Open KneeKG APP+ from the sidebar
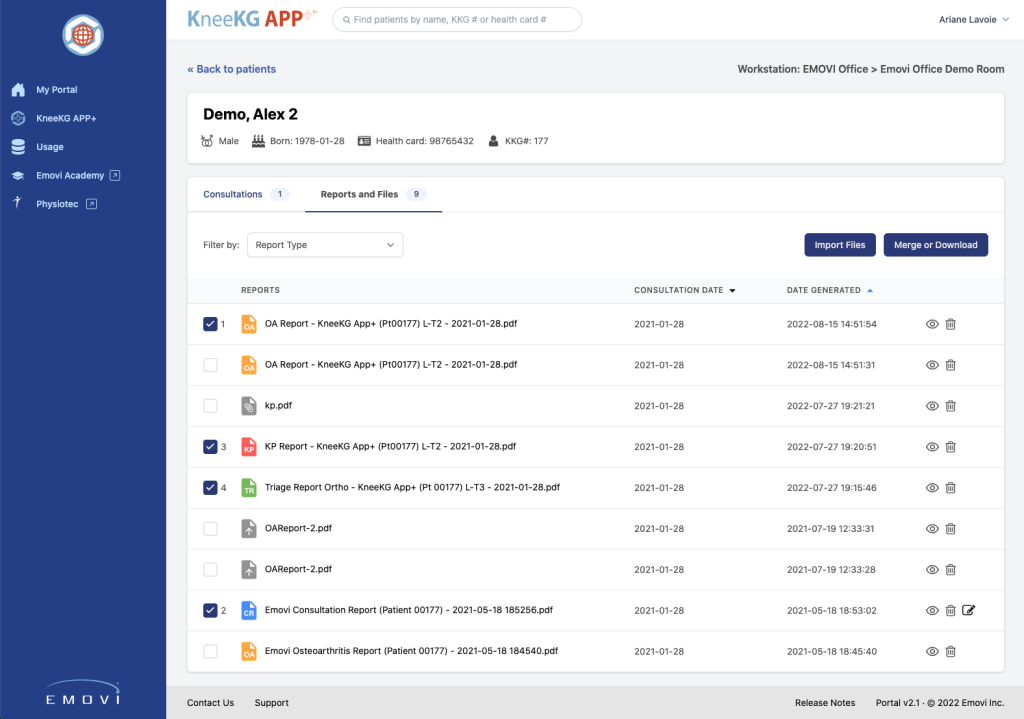This screenshot has height=719, width=1024. tap(66, 118)
